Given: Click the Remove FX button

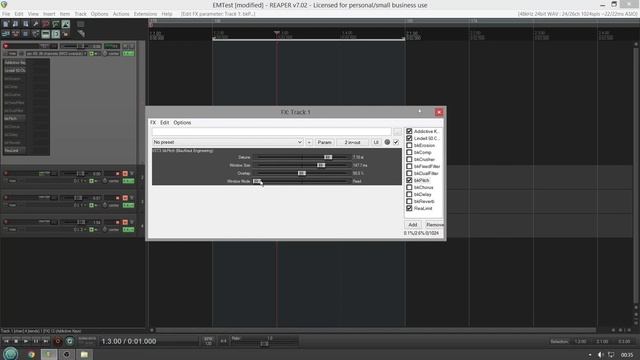Looking at the screenshot, I should tap(434, 224).
